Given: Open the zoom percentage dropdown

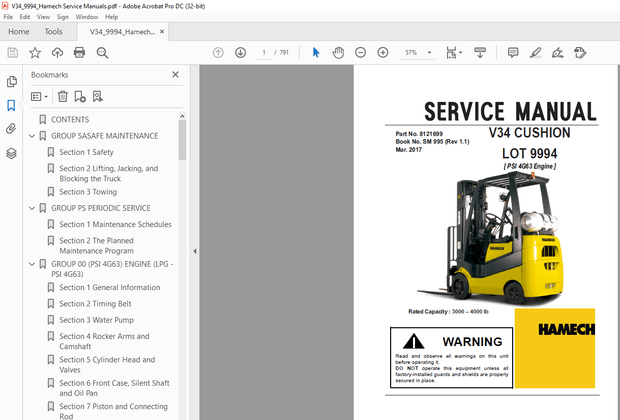Looking at the screenshot, I should point(429,53).
